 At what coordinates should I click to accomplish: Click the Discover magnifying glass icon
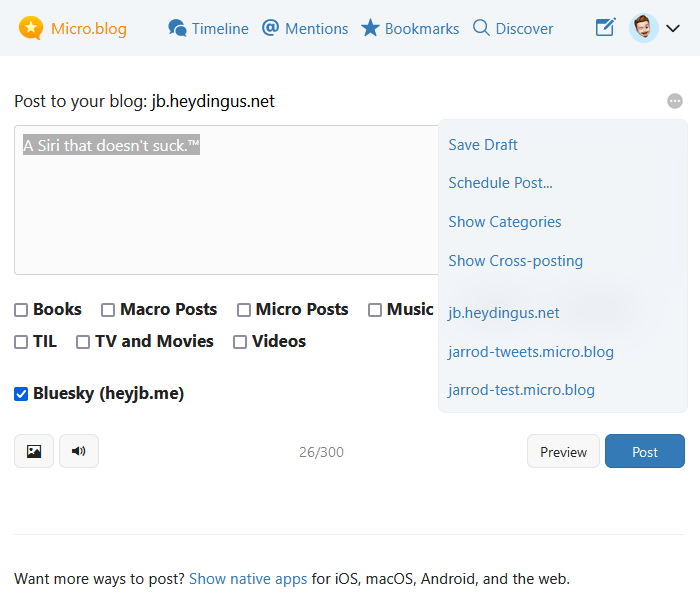point(481,28)
